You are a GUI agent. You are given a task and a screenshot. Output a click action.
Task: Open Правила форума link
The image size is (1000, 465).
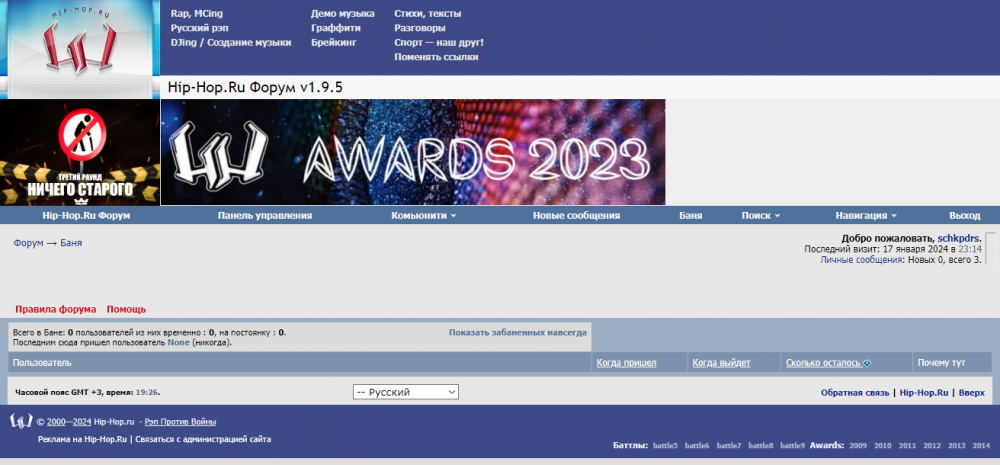point(55,309)
